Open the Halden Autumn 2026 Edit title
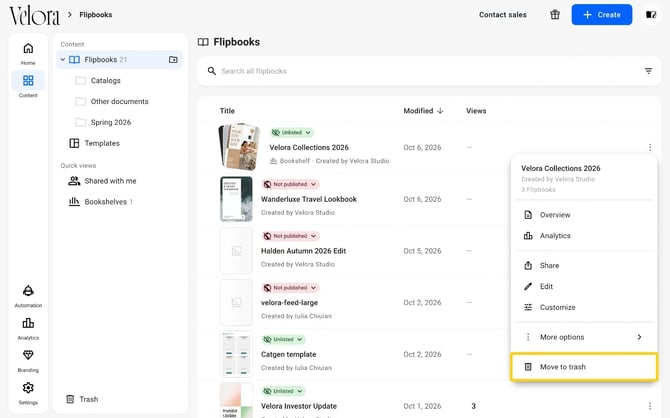 [303, 251]
